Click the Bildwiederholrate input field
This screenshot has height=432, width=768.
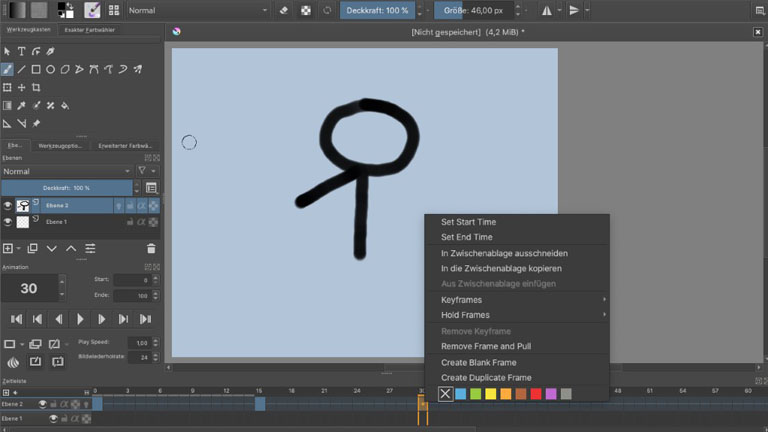142,357
